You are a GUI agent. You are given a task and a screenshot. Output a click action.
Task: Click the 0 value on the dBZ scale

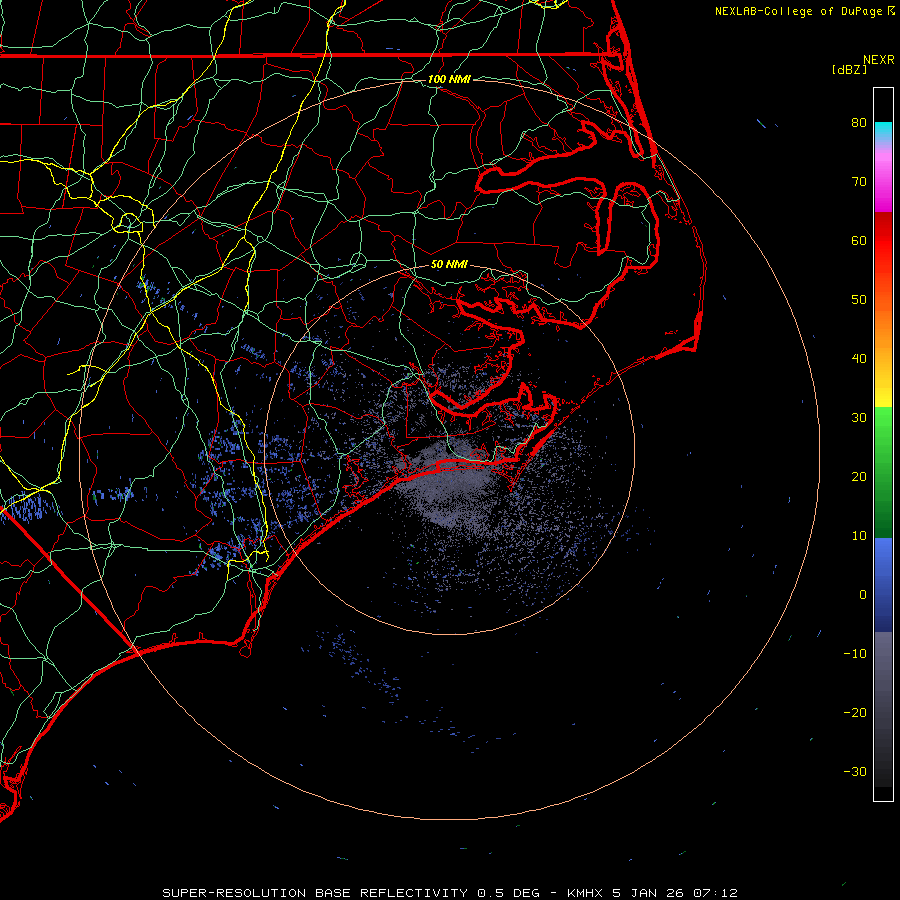863,595
